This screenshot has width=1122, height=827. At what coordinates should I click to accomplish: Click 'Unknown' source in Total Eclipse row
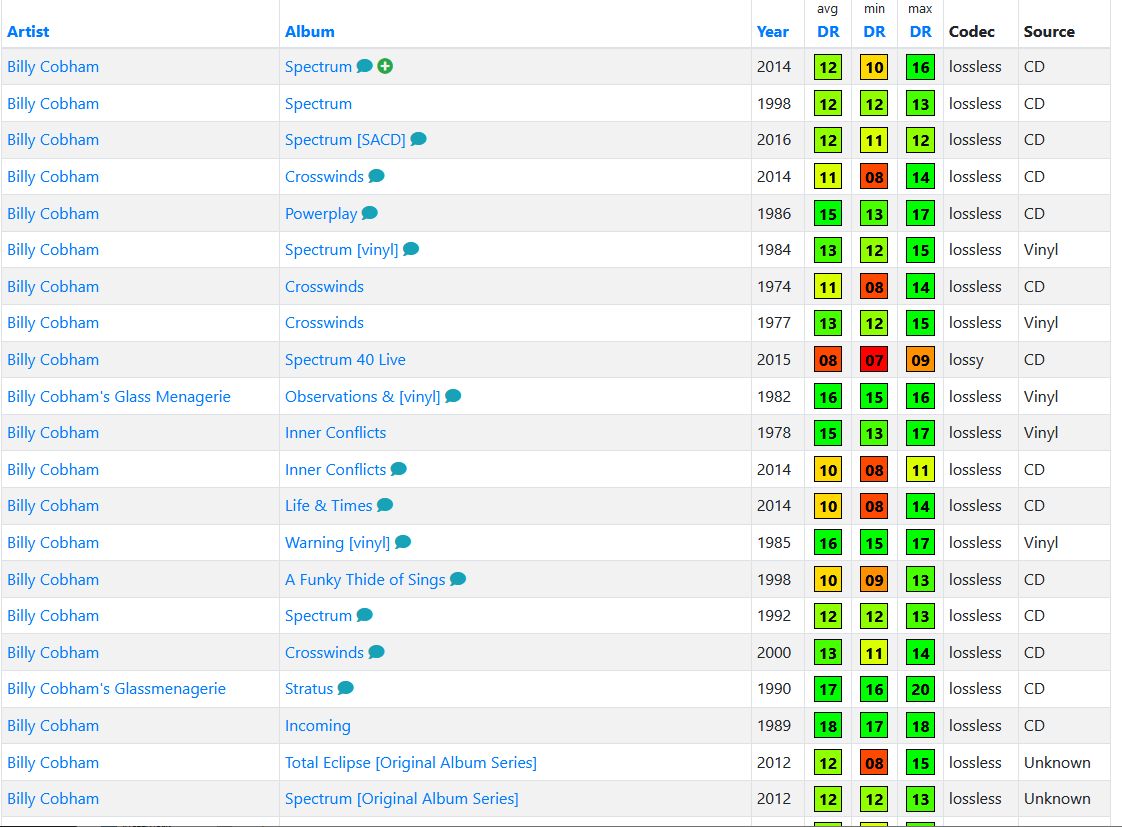click(x=1057, y=763)
